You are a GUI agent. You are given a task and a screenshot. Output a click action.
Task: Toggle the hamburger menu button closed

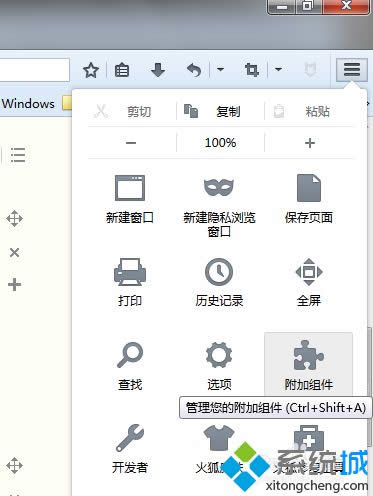(x=352, y=70)
